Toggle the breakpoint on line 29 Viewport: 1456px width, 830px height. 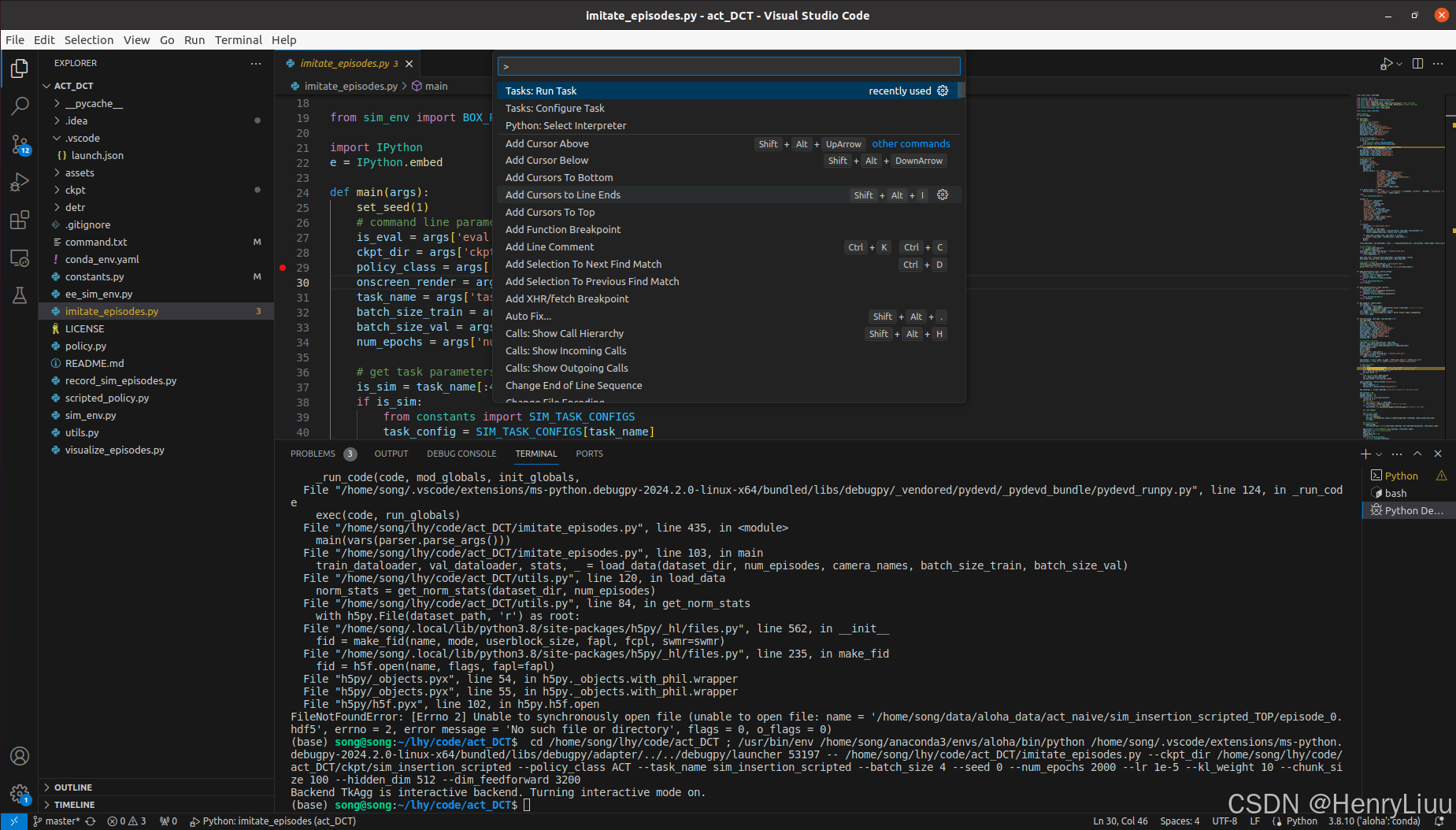click(283, 267)
